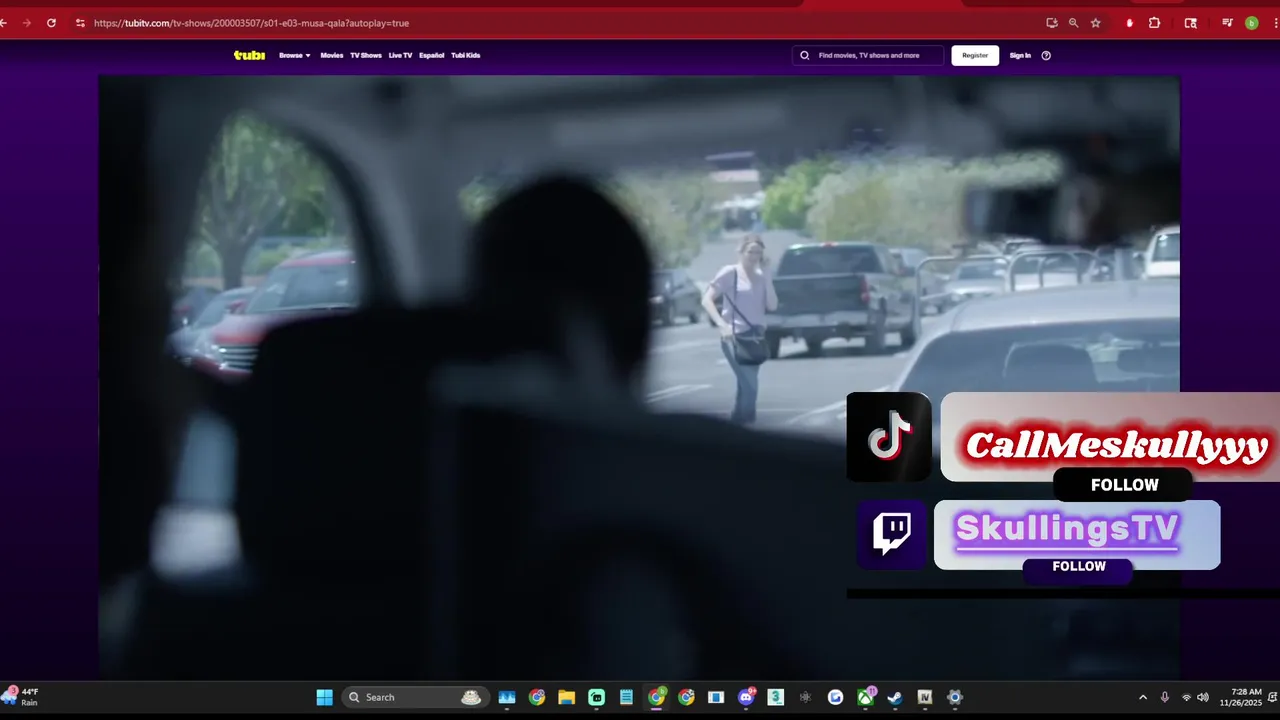Open Settings gear on the taskbar
The width and height of the screenshot is (1280, 720).
point(955,697)
